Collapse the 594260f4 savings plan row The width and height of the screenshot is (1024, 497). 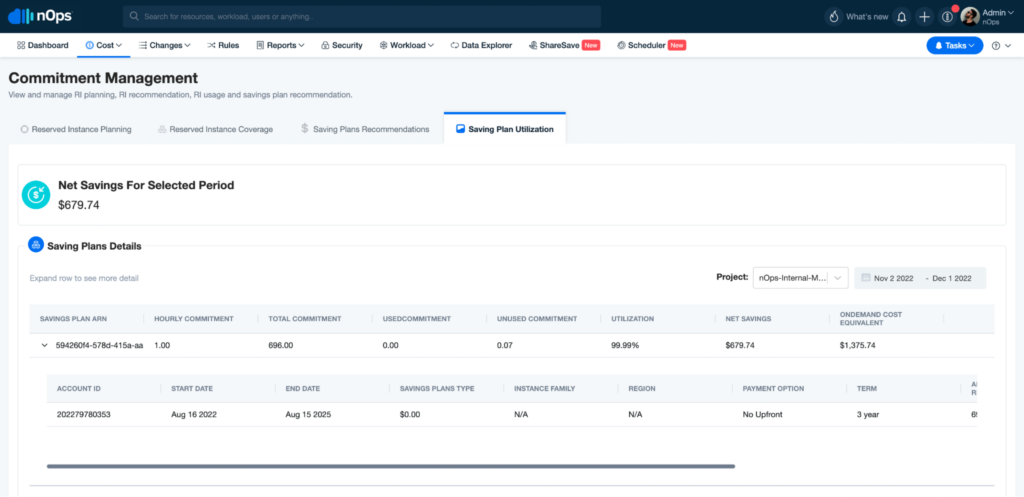pyautogui.click(x=44, y=345)
